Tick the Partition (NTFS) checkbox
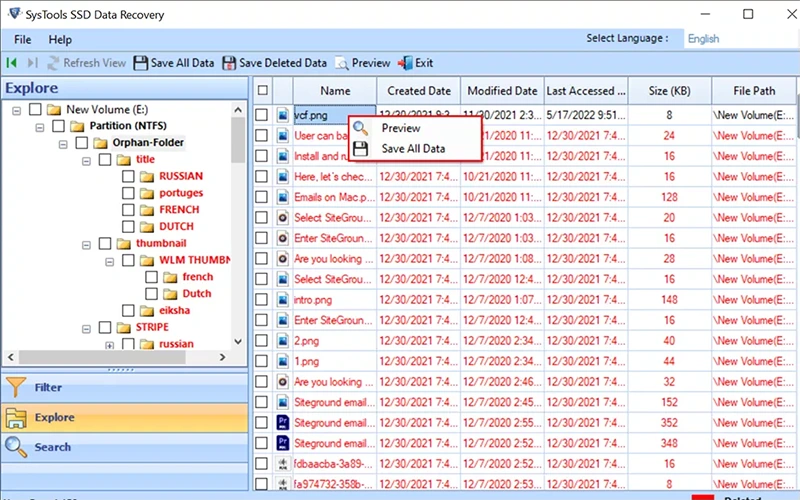 59,126
